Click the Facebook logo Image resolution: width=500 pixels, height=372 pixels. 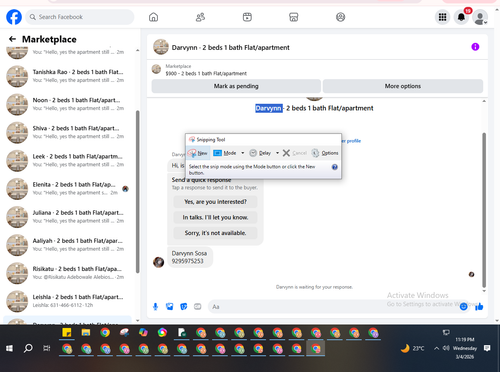[x=14, y=17]
